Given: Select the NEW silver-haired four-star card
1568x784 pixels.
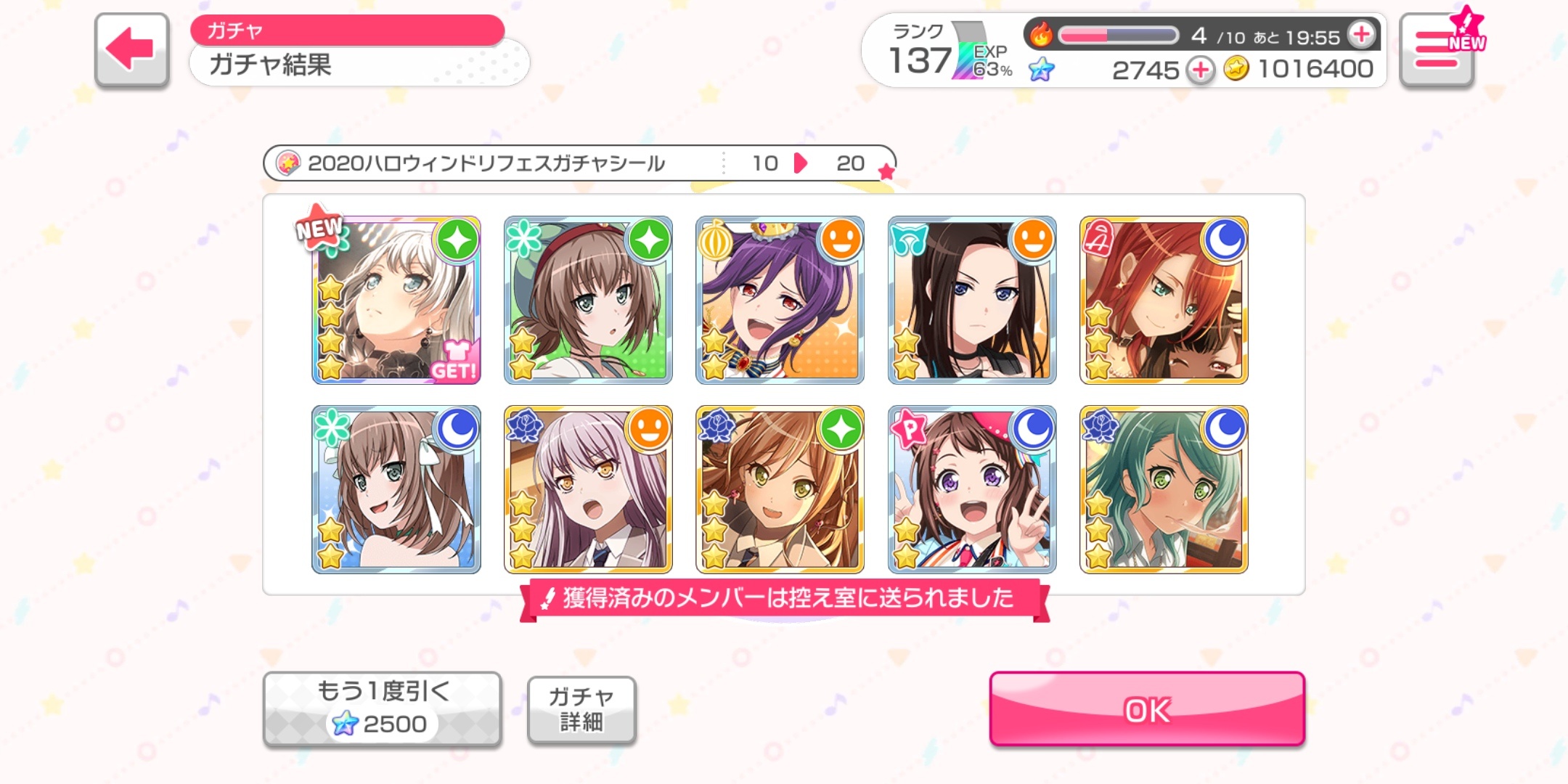Looking at the screenshot, I should [396, 300].
